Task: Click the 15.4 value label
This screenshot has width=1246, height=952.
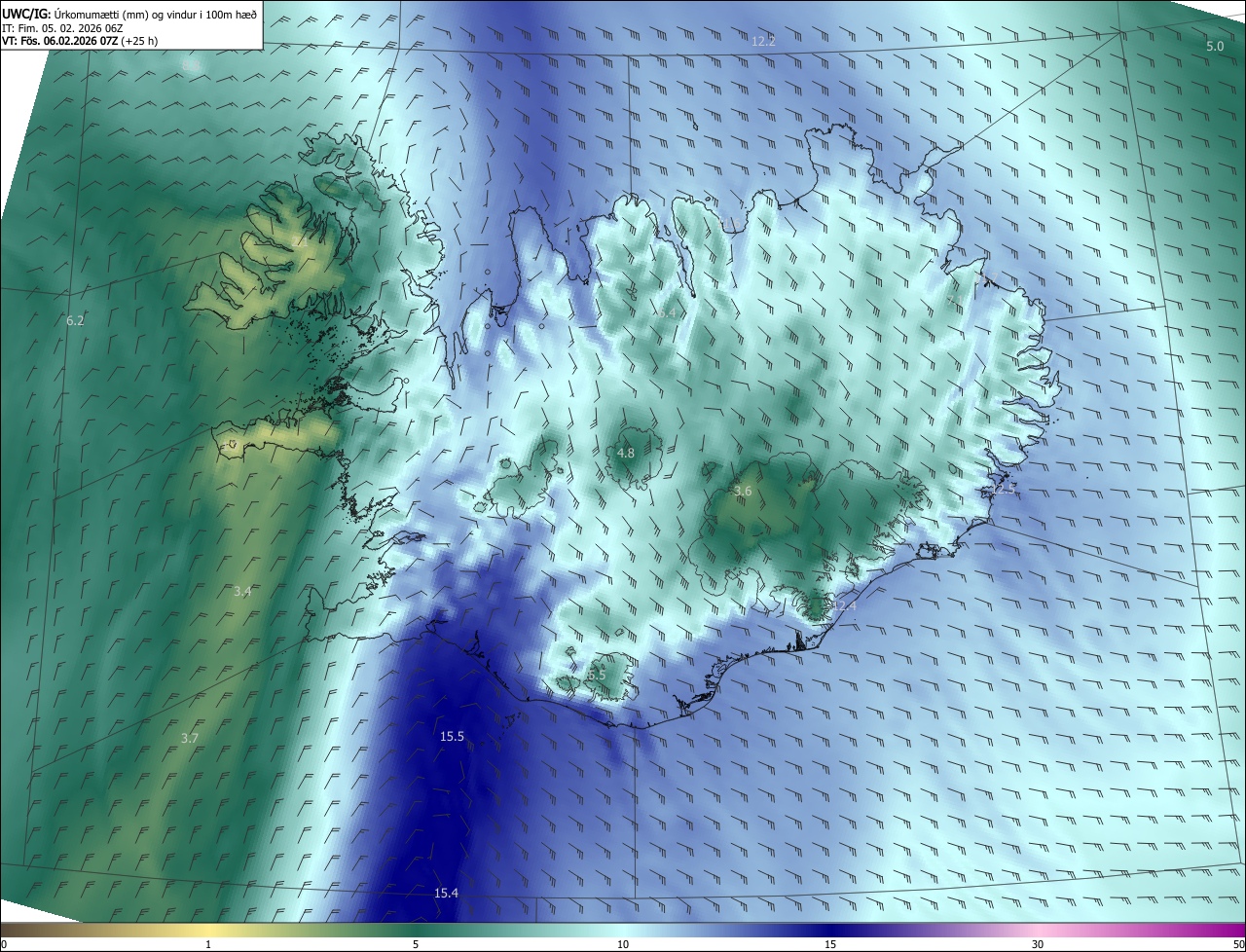Action: pyautogui.click(x=446, y=893)
